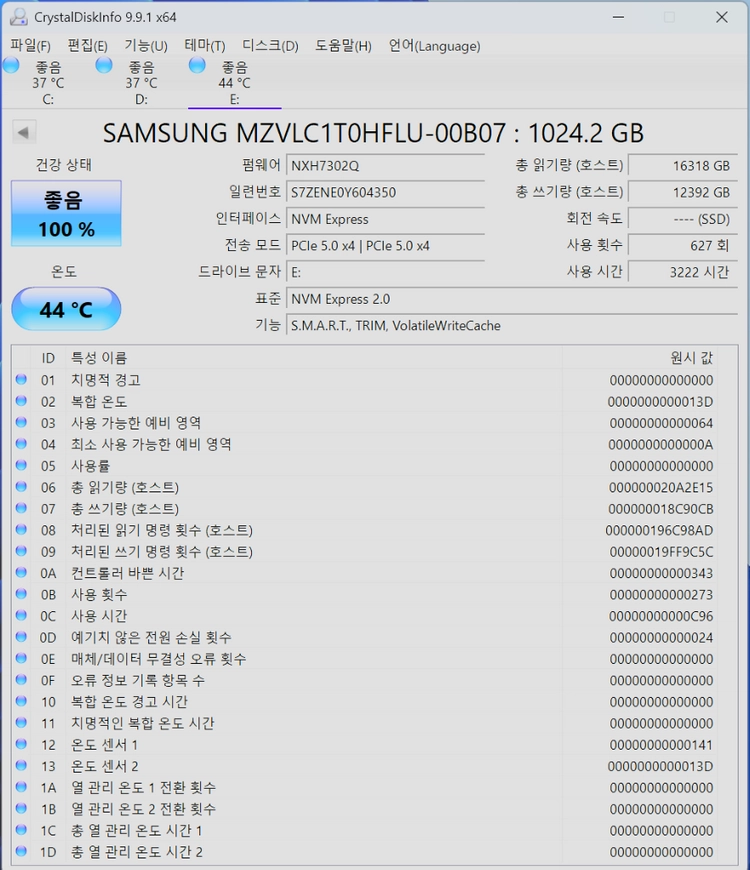Click the D: drive health status orb

point(104,65)
